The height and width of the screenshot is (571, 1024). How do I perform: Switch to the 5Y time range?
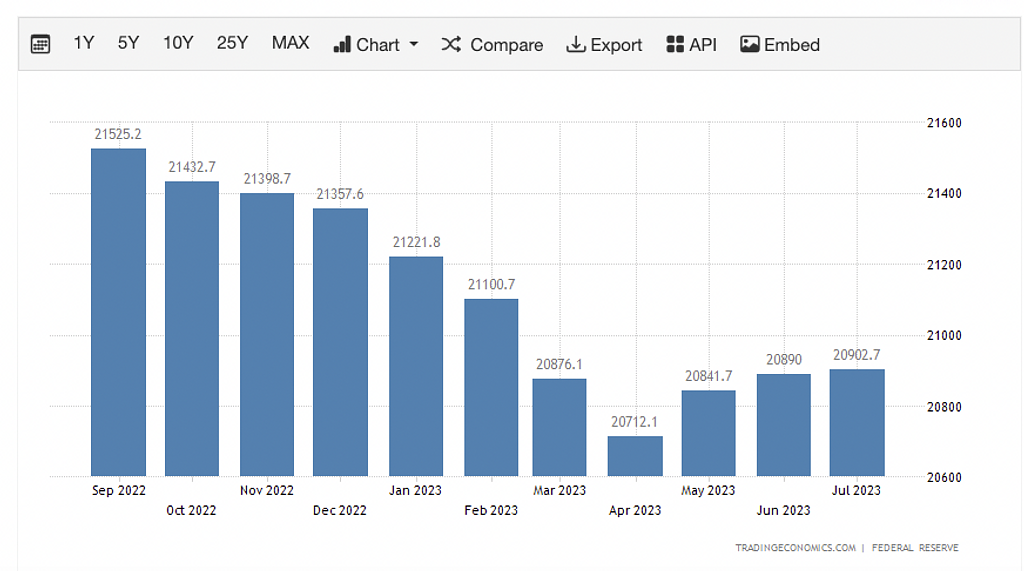point(128,43)
